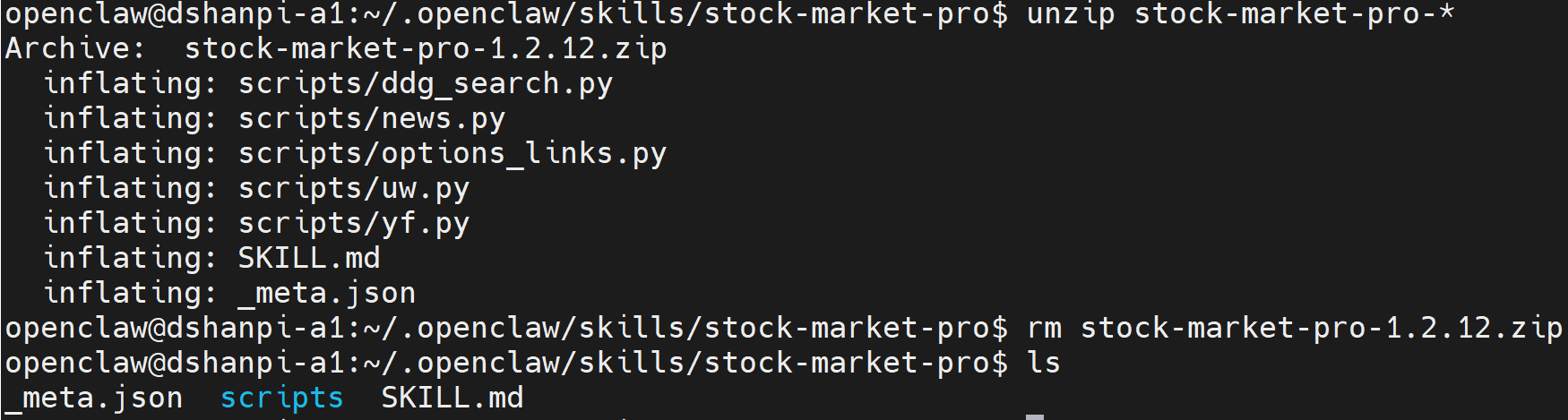Click the shell prompt on the first line

click(506, 14)
